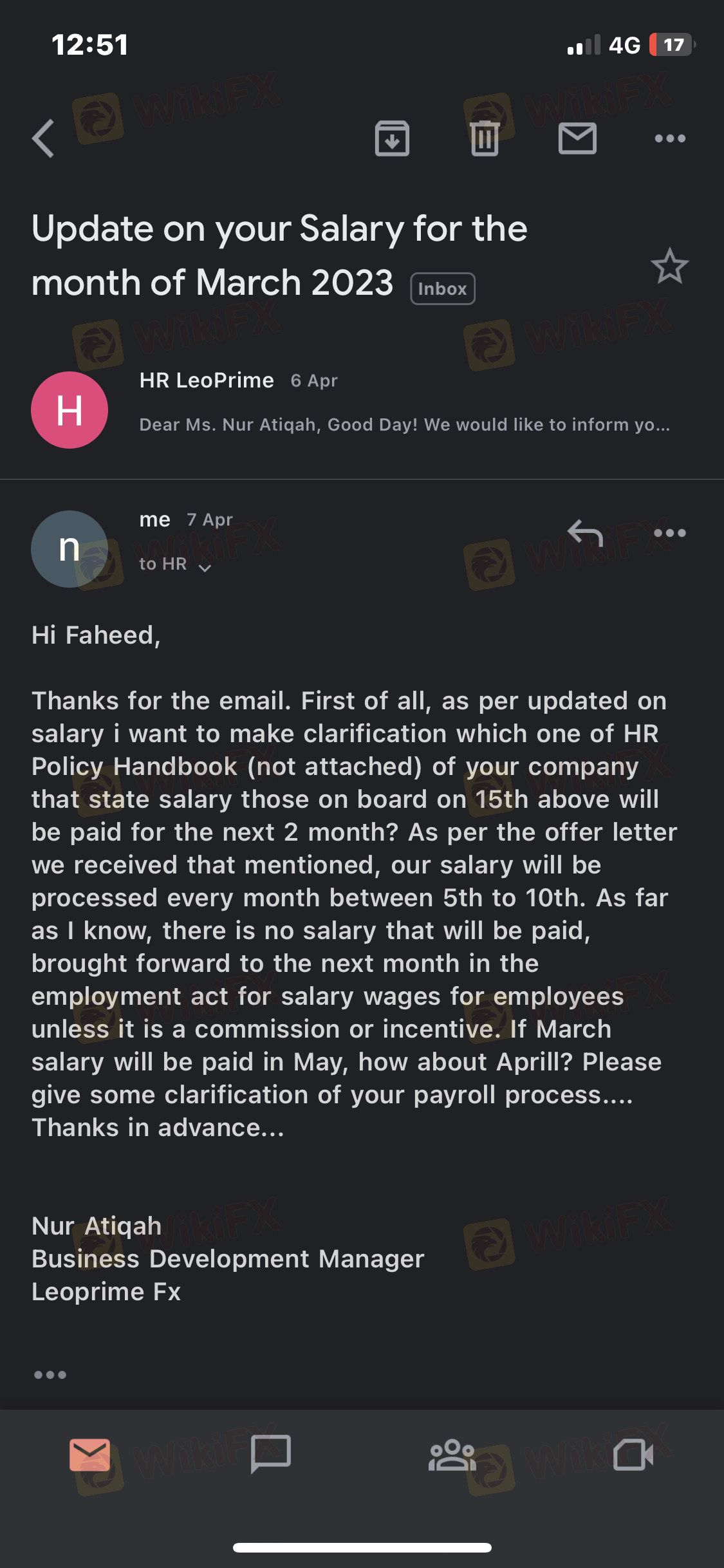Go back to the inbox list
The height and width of the screenshot is (1568, 724).
click(43, 138)
